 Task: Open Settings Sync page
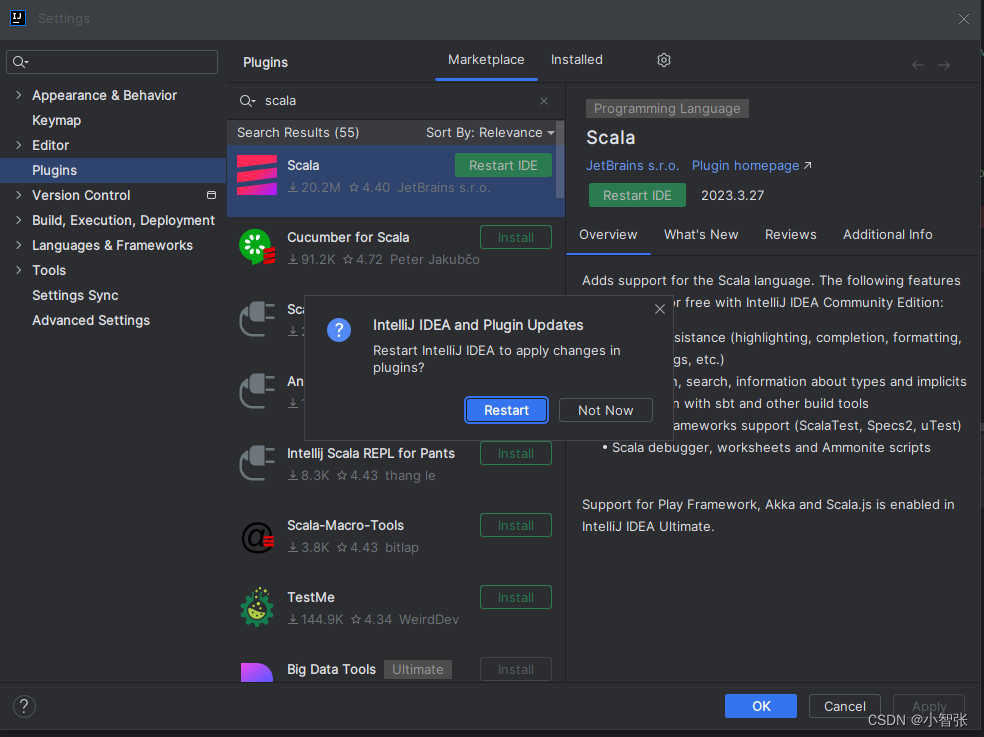tap(75, 295)
